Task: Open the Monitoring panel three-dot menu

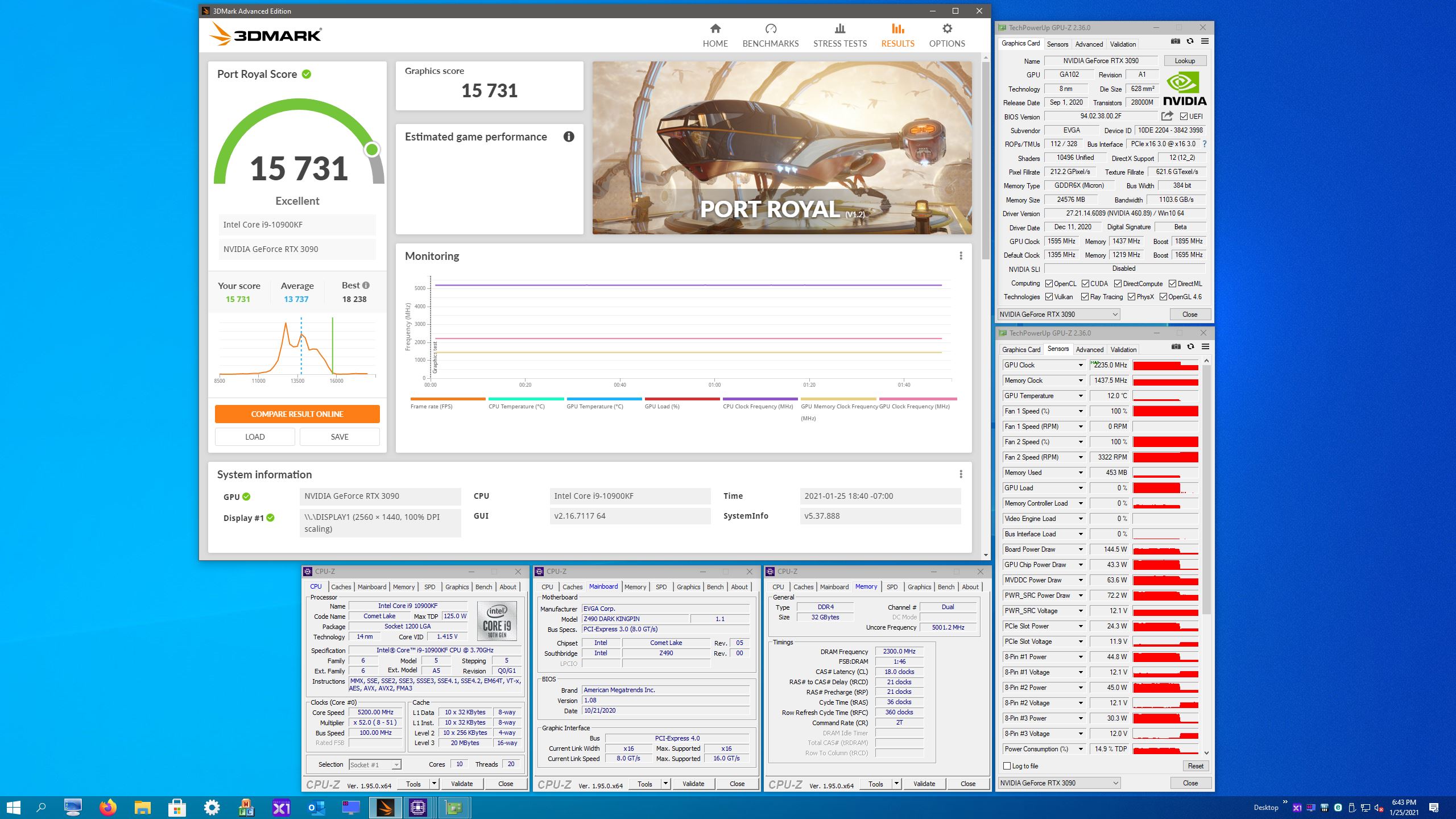Action: point(961,256)
